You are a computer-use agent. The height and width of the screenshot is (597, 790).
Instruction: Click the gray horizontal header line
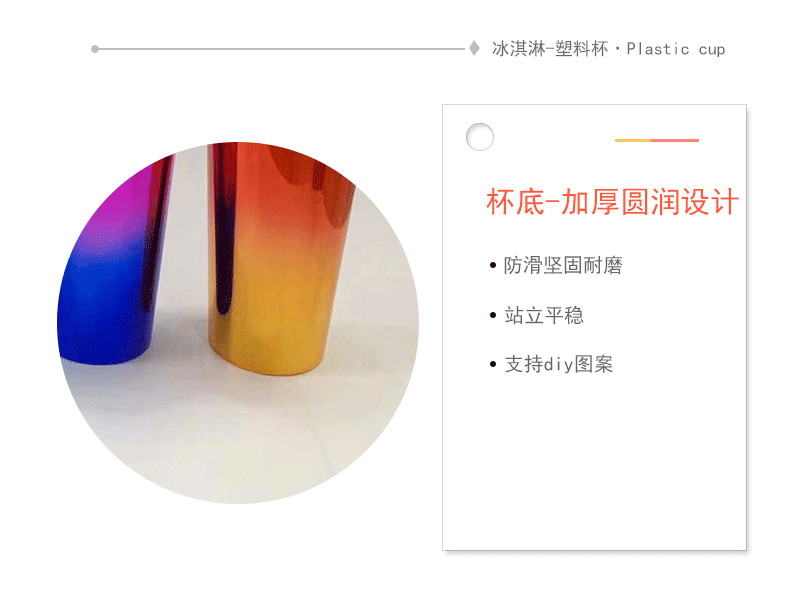pyautogui.click(x=281, y=49)
